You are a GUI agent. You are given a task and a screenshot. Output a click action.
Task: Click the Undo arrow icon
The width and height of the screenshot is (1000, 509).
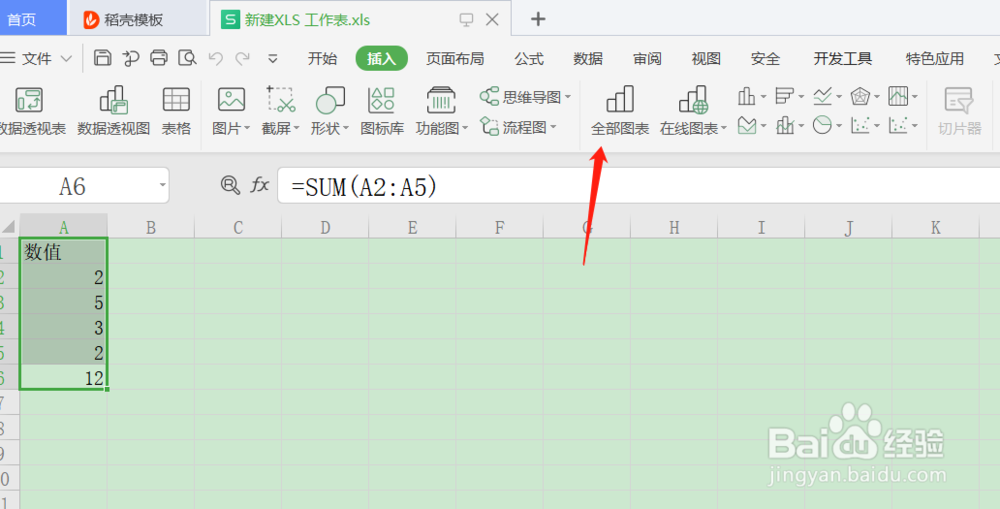coord(216,59)
